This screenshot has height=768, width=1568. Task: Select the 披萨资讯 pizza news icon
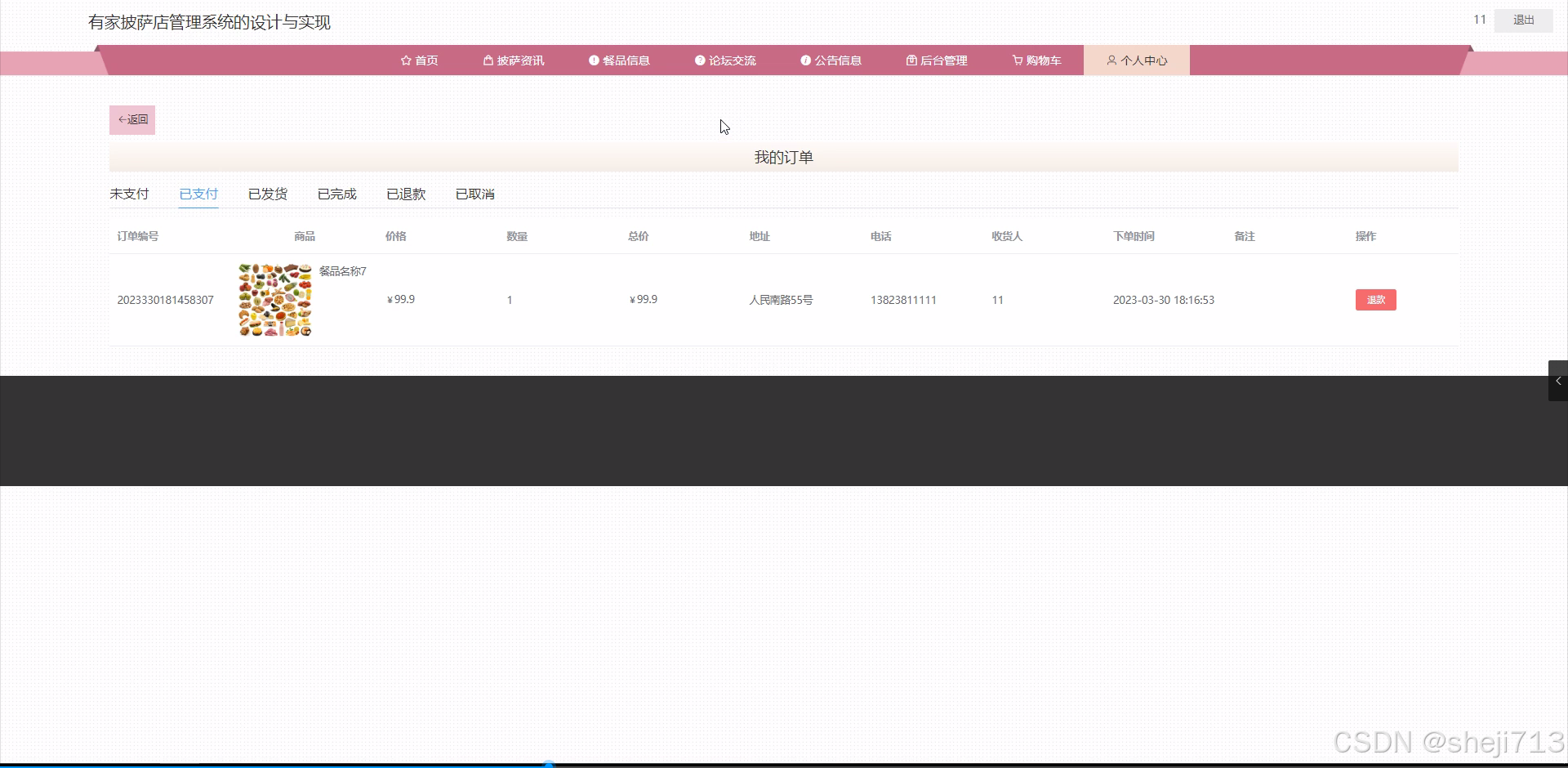(x=488, y=60)
